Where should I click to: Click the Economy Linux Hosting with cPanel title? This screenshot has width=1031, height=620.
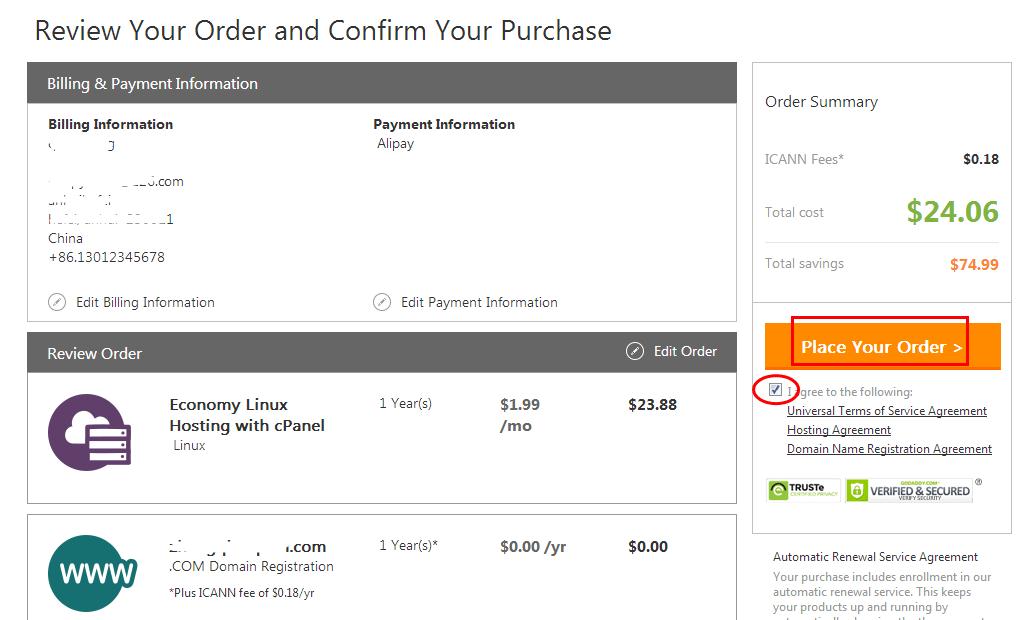point(246,415)
